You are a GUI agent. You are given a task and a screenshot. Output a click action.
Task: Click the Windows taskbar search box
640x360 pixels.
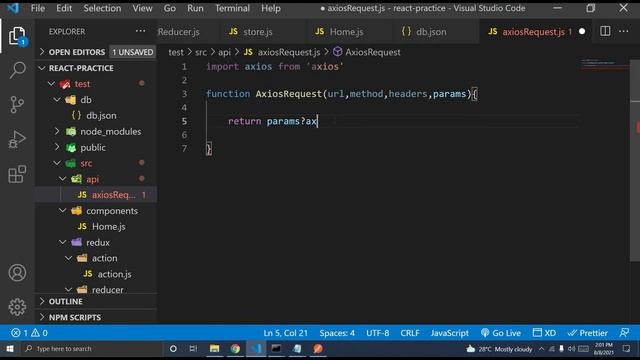[x=92, y=349]
